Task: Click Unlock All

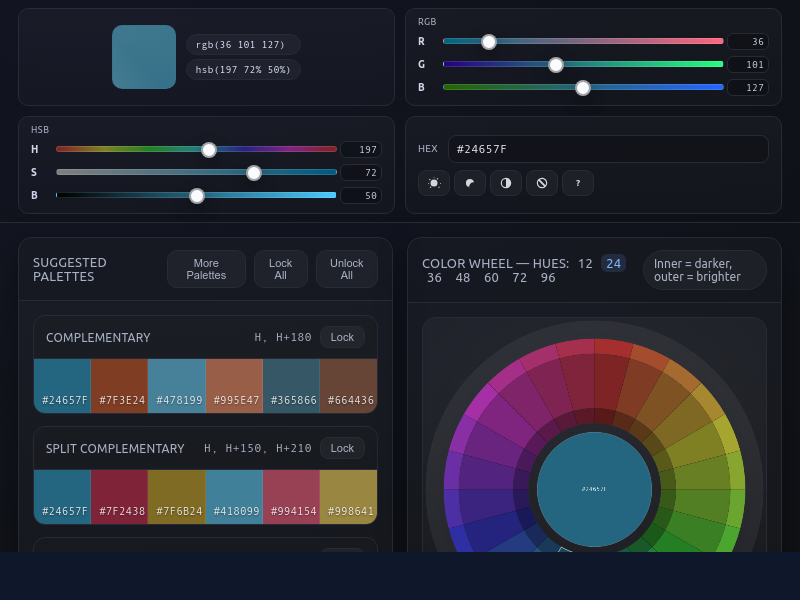Action: (346, 268)
